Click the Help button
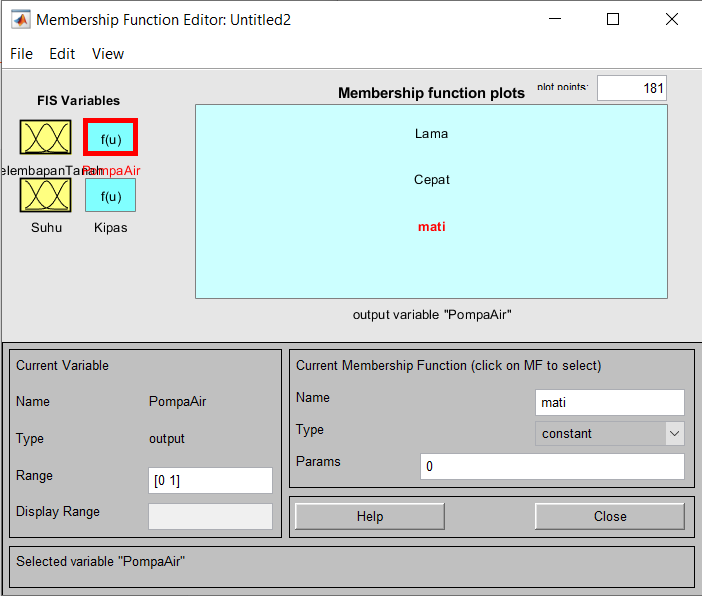Viewport: 702px width, 596px height. pos(370,516)
